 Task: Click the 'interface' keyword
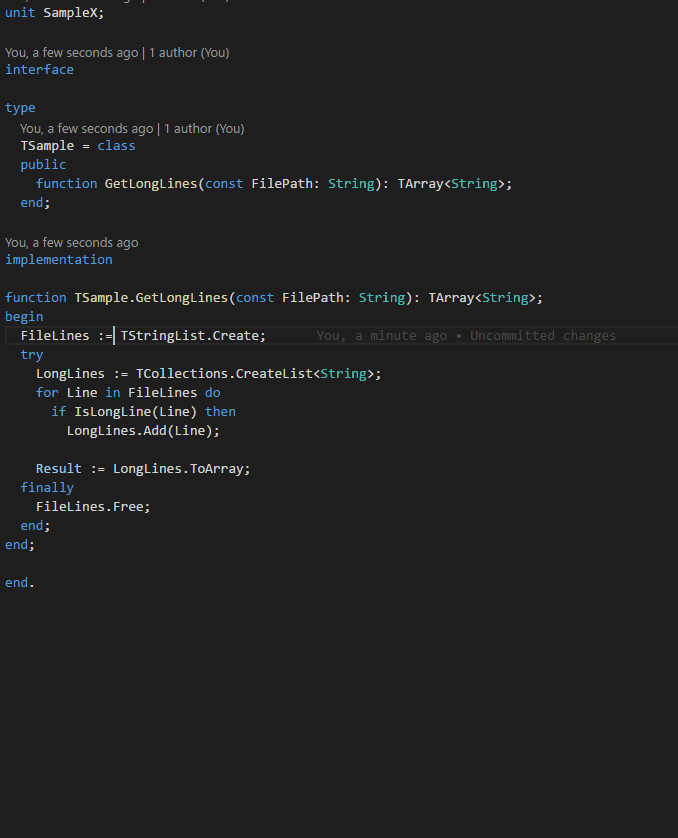pos(40,69)
